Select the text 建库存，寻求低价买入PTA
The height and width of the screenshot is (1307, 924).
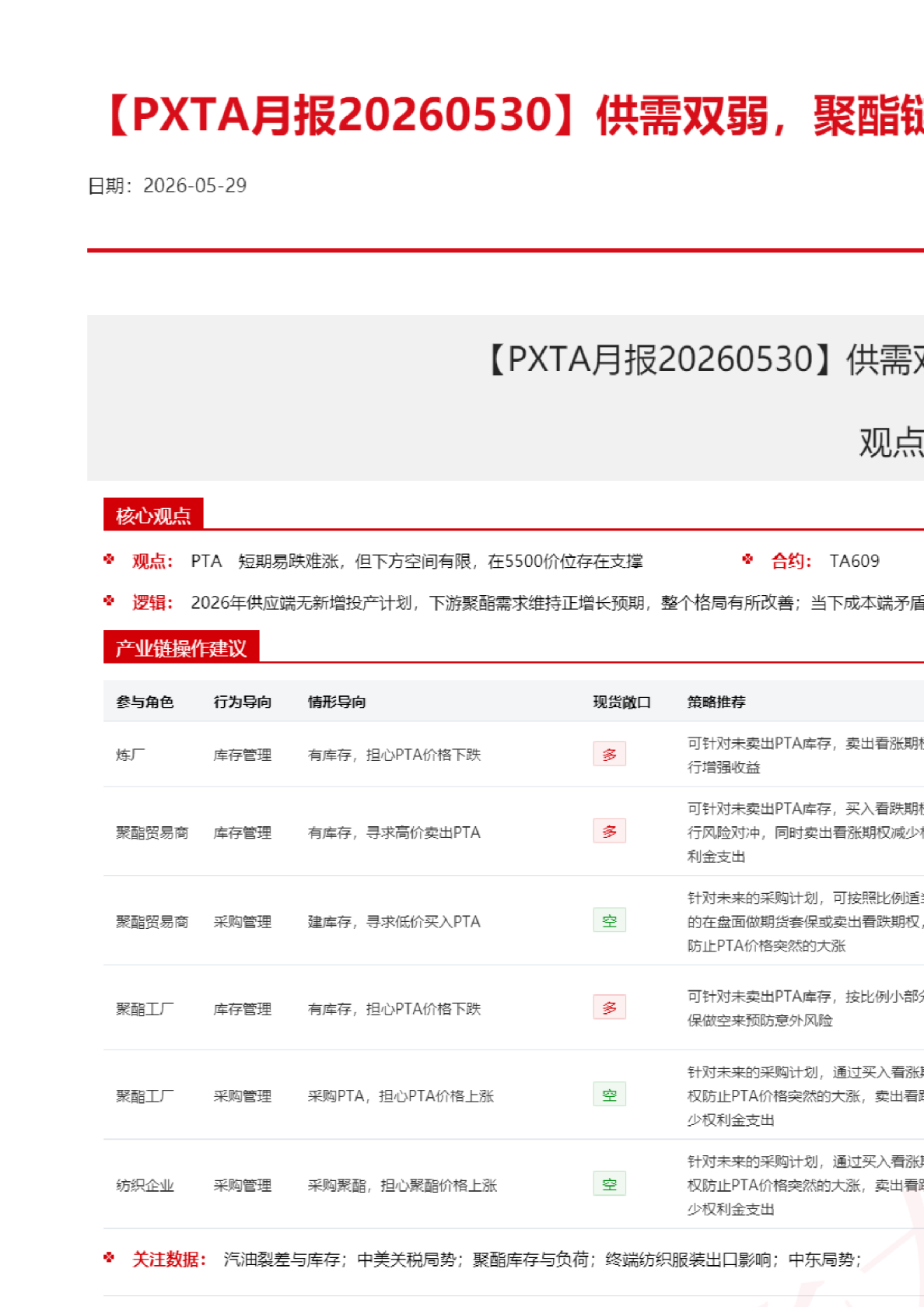coord(394,922)
